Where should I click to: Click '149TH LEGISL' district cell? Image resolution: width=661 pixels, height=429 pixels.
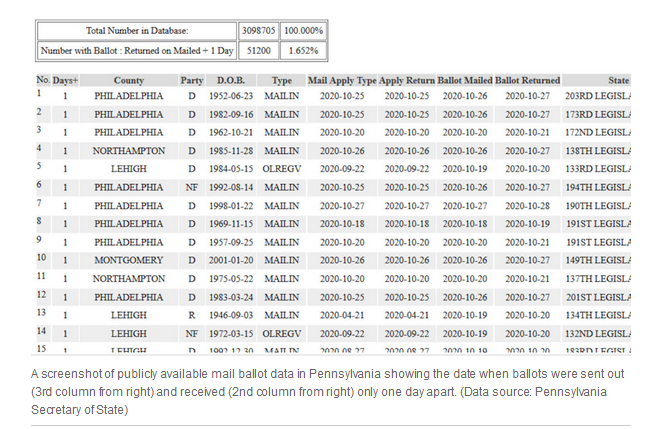coord(597,260)
